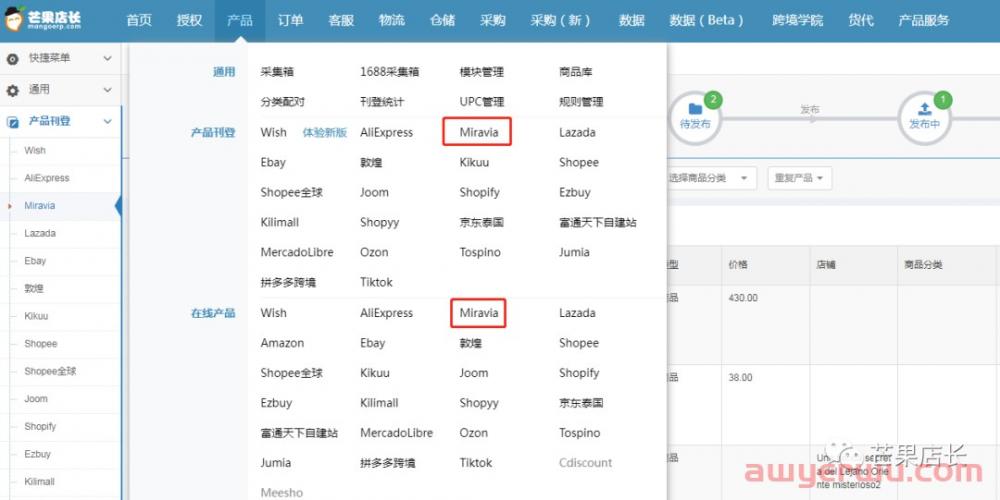This screenshot has width=1000, height=500.
Task: Choose Jumia under dropdown 产品刊登 section
Action: tap(574, 253)
